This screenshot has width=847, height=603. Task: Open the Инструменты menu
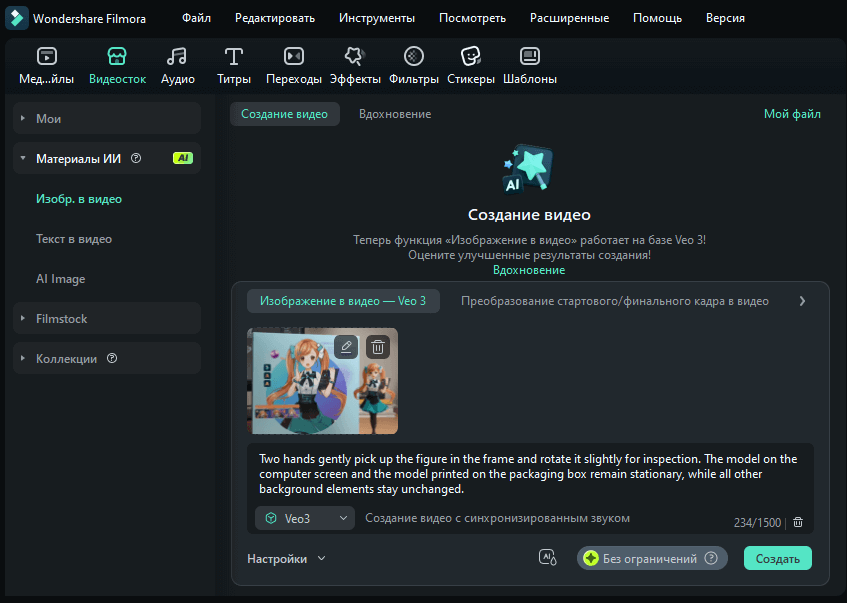coord(377,18)
